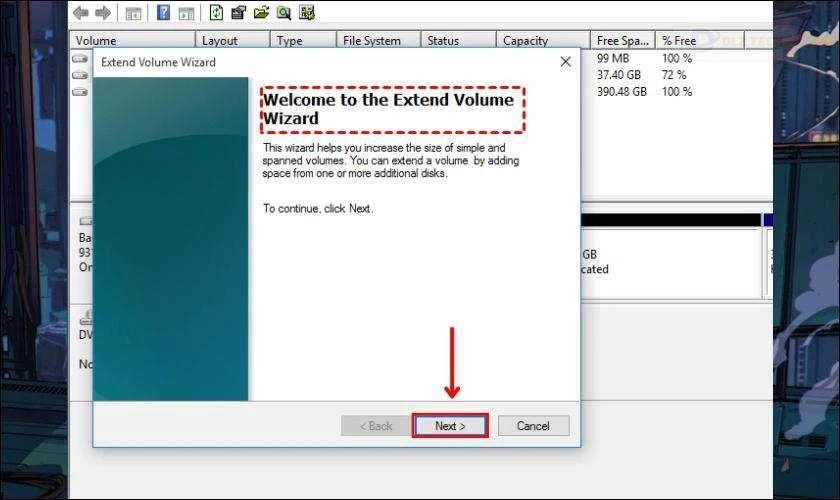Click the magnifier search toolbar icon
Viewport: 840px width, 500px height.
(x=283, y=12)
